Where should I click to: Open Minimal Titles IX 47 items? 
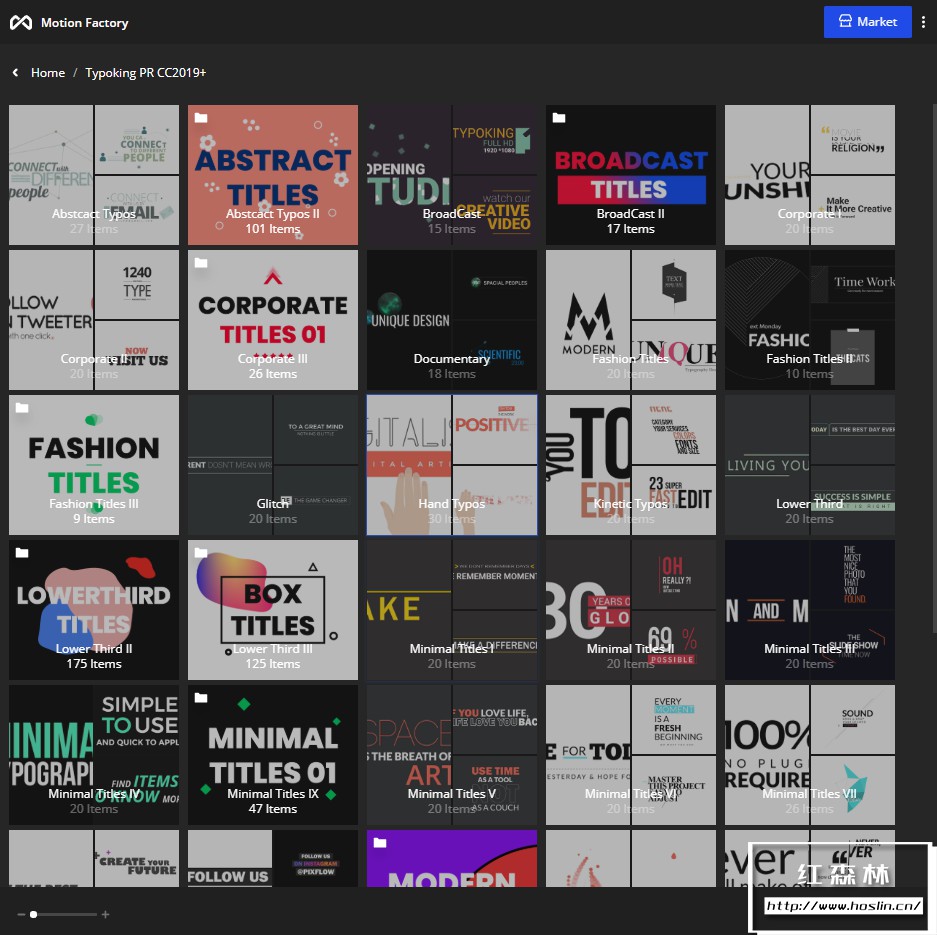(273, 755)
